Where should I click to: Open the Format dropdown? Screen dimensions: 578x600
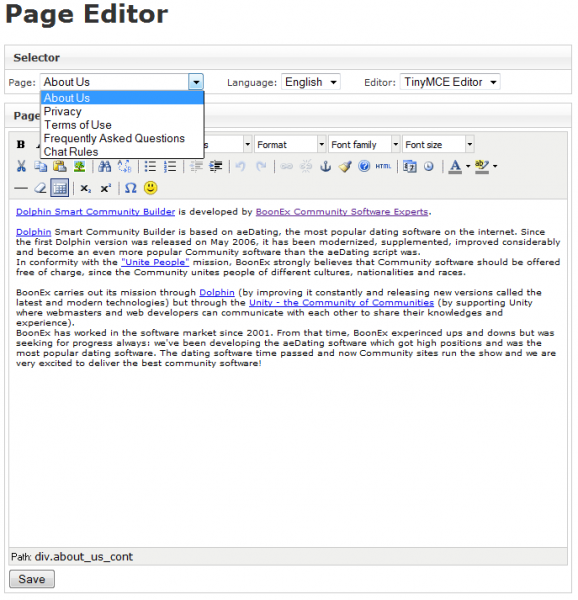(x=290, y=145)
